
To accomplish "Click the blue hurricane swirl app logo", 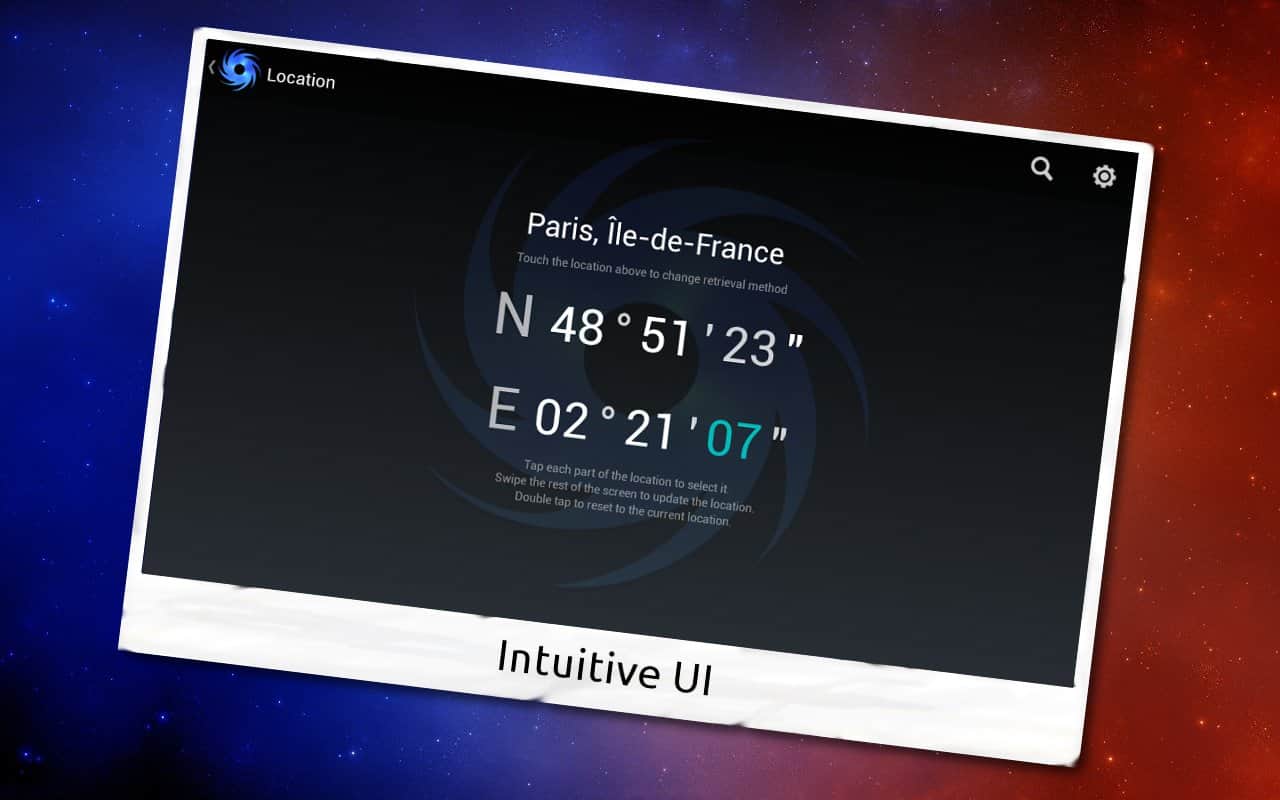I will pyautogui.click(x=239, y=71).
